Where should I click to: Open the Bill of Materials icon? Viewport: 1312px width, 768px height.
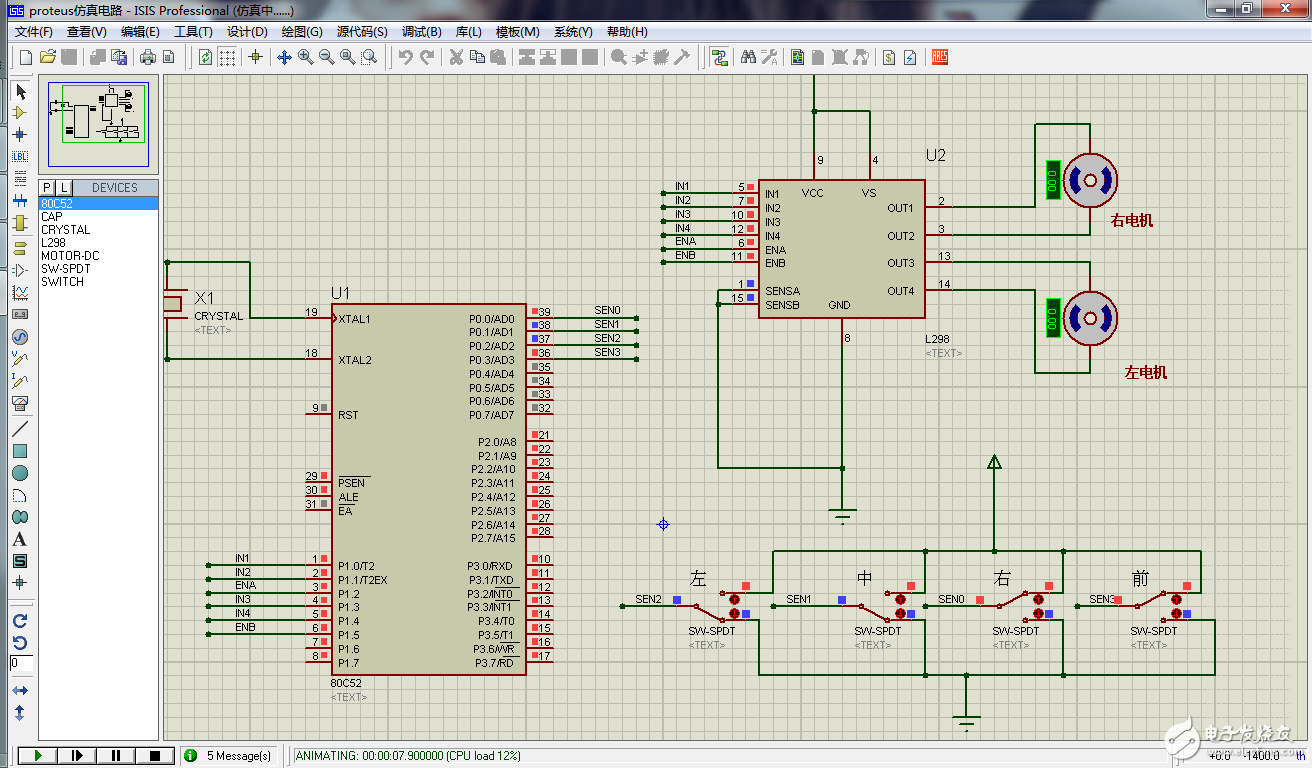[x=887, y=57]
